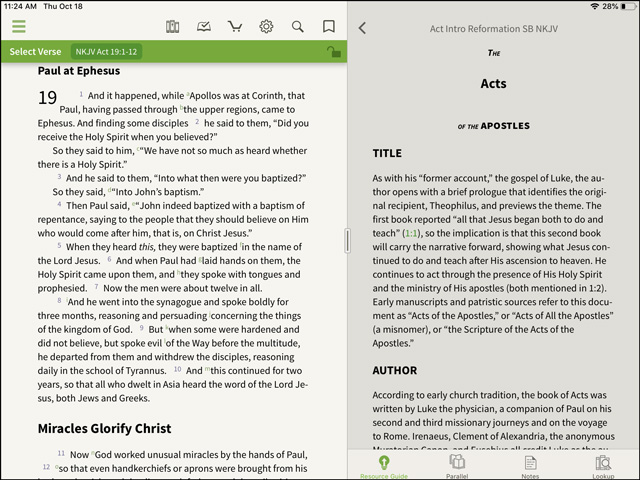640x480 pixels.
Task: Check the Wi-Fi status icon
Action: click(x=595, y=6)
